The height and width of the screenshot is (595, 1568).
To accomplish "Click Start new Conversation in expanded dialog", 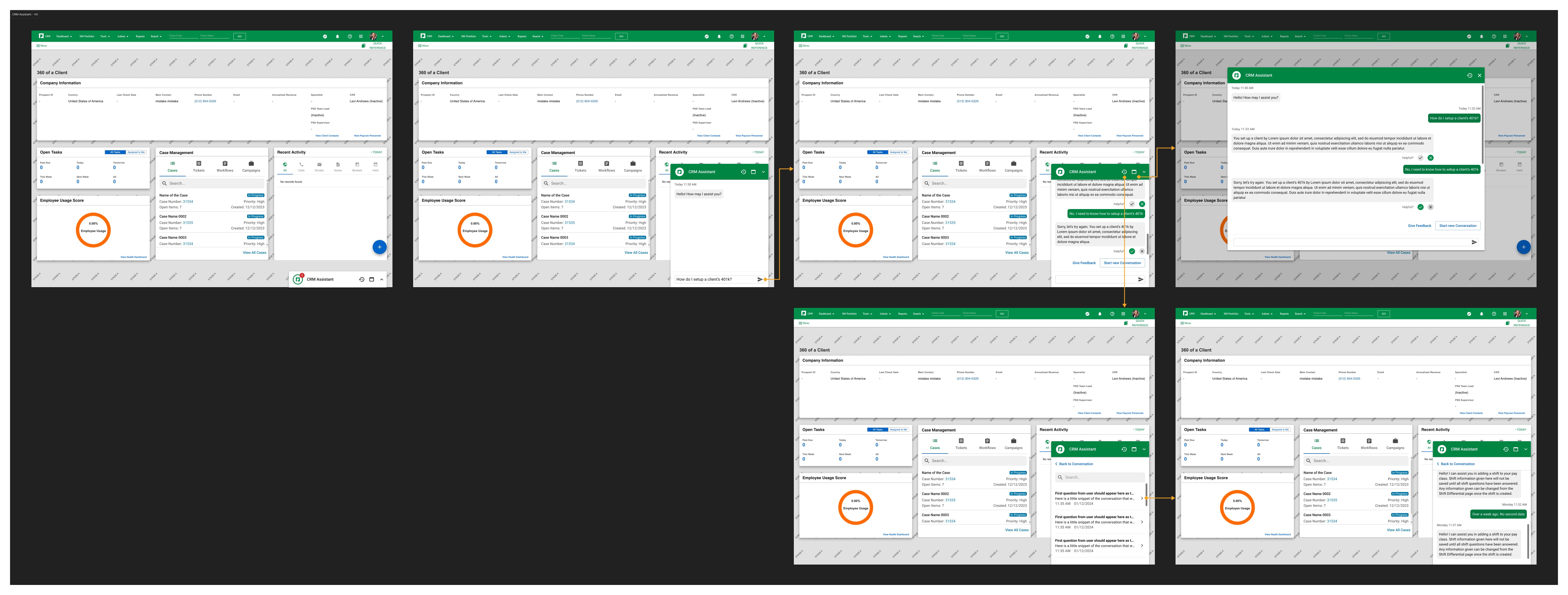I will click(x=1457, y=226).
